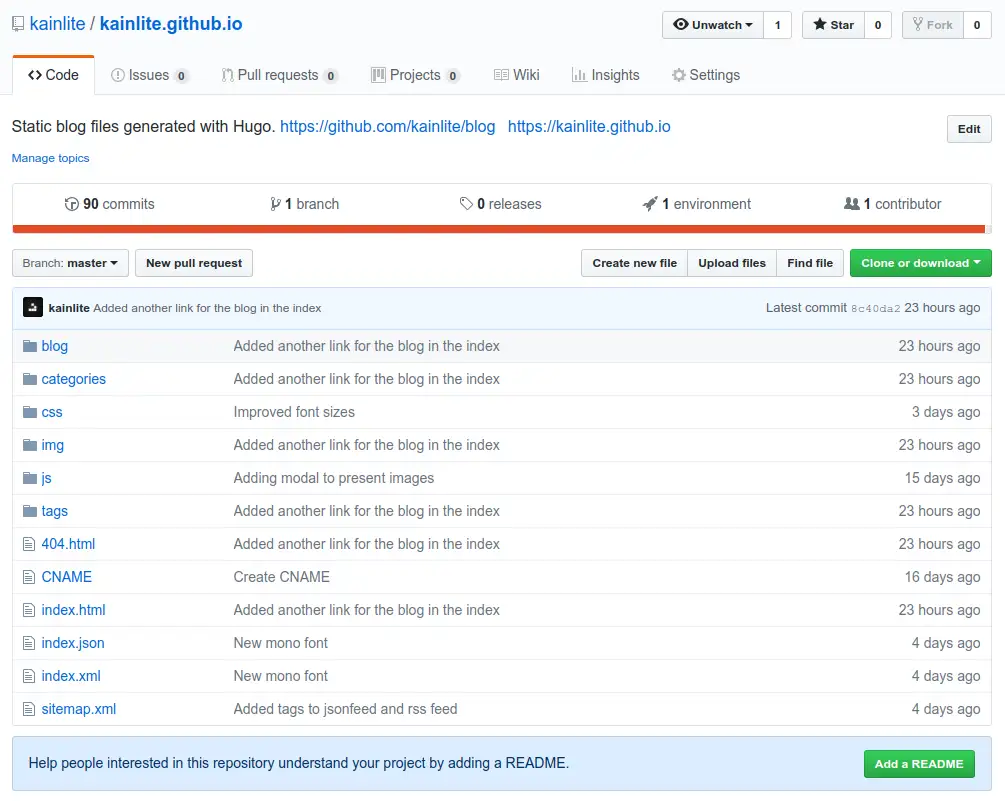Open the https://kainlite.github.io website link

(x=589, y=126)
